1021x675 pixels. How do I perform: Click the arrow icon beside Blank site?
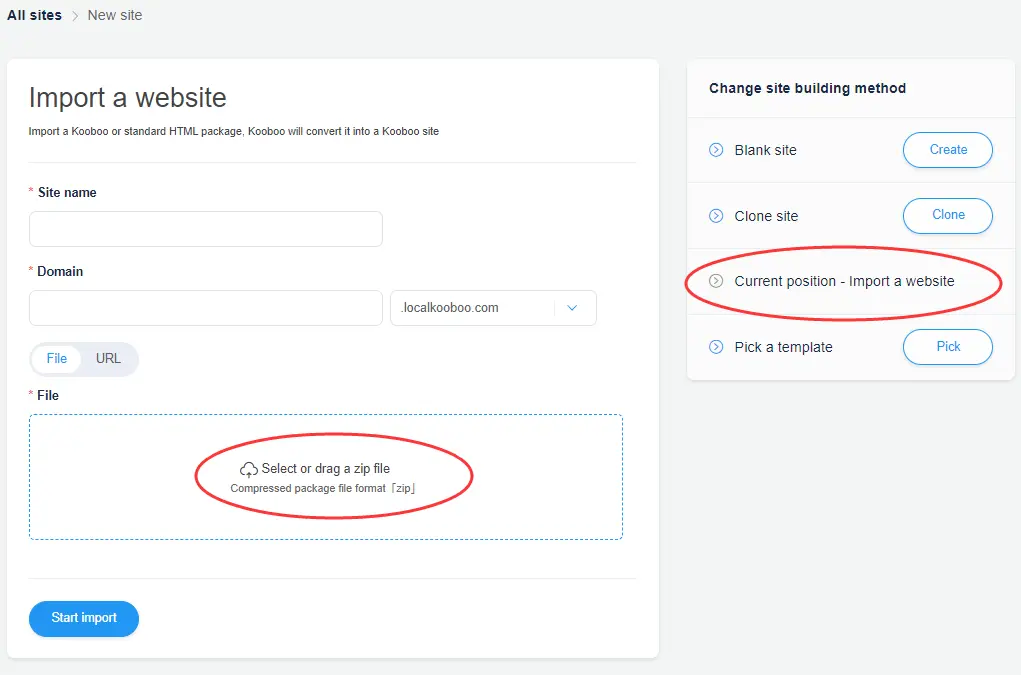(716, 150)
